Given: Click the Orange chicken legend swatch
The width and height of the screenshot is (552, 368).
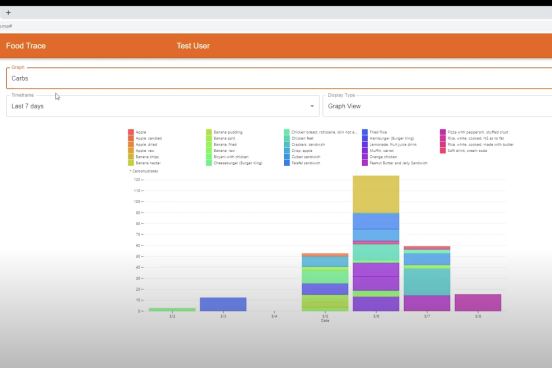Looking at the screenshot, I should [x=365, y=157].
